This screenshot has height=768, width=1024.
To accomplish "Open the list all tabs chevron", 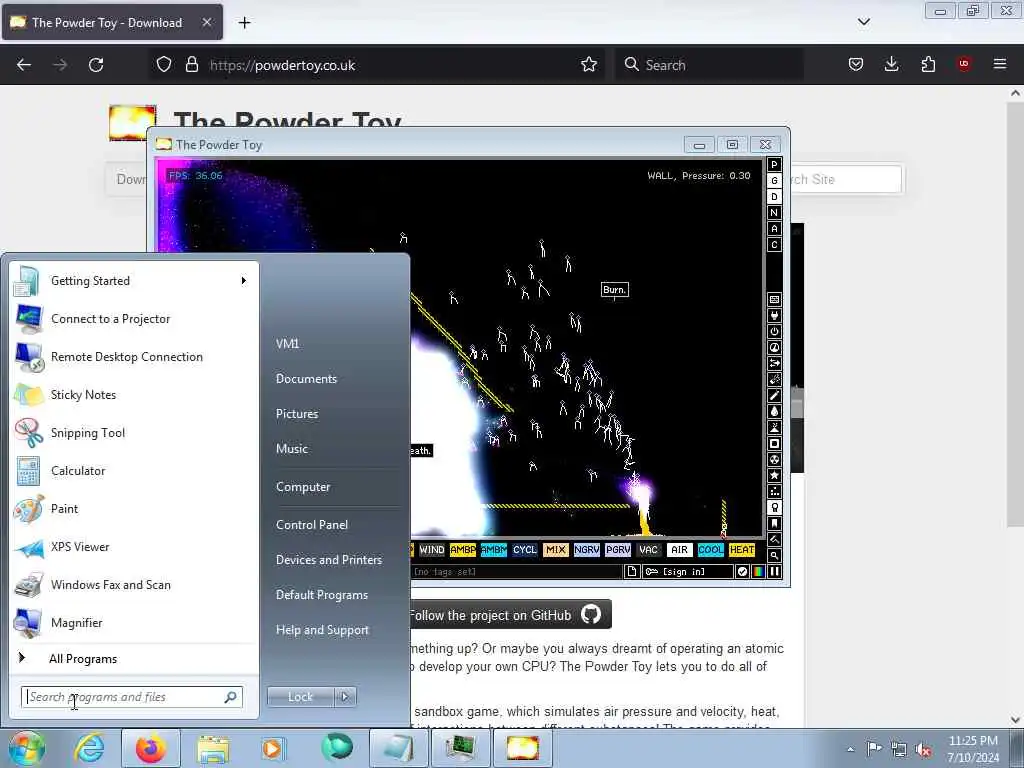I will pyautogui.click(x=863, y=22).
